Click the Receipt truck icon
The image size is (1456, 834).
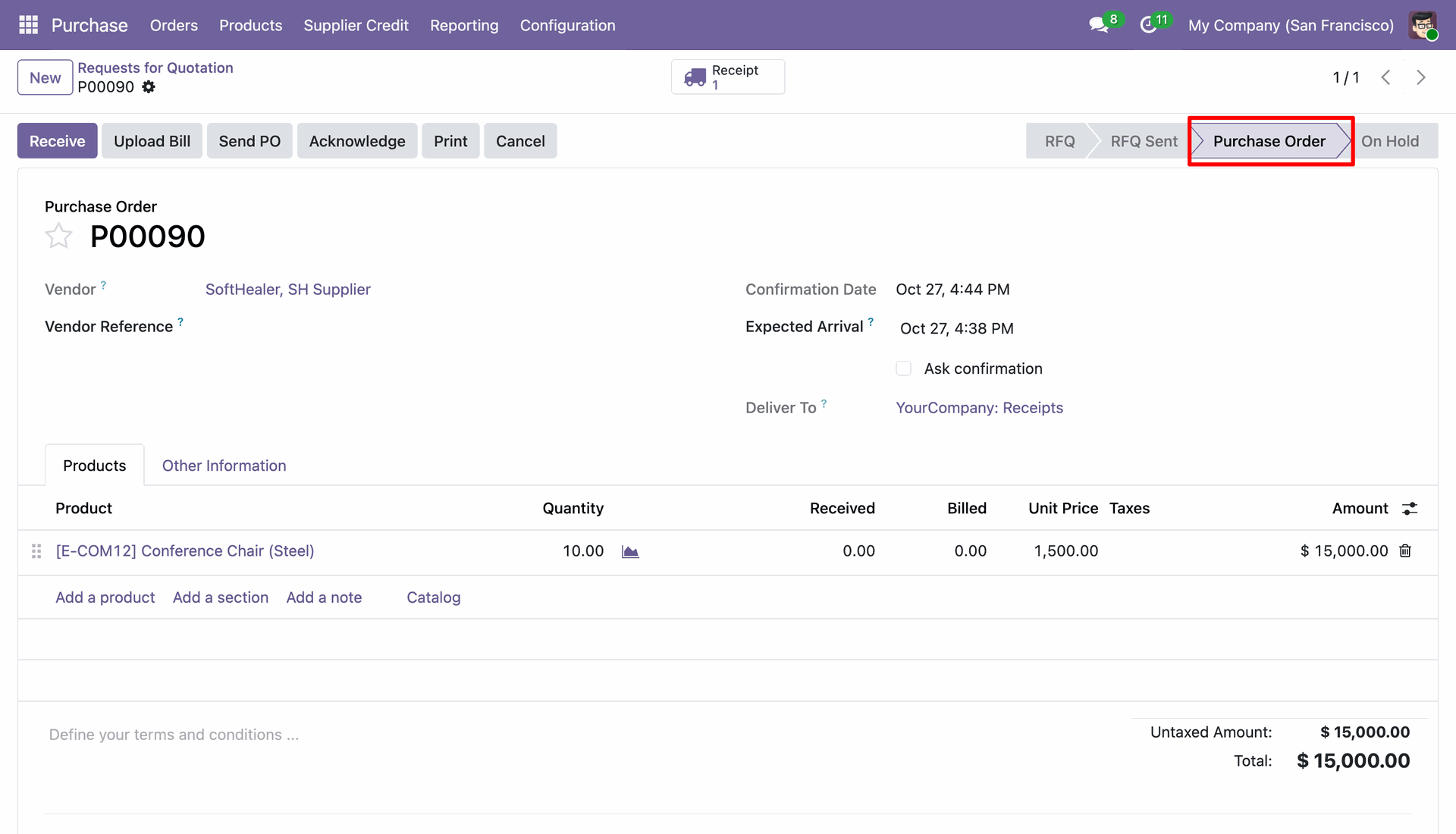click(x=695, y=77)
